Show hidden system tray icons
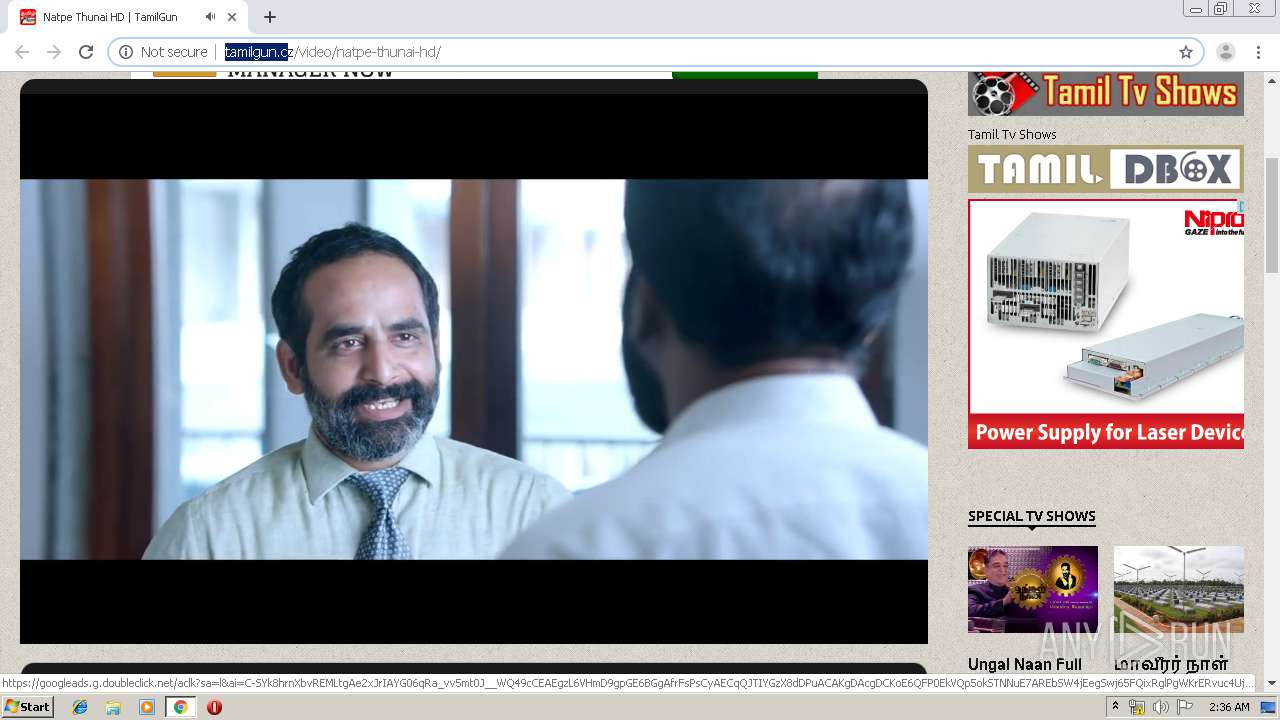The height and width of the screenshot is (720, 1280). (x=1115, y=707)
